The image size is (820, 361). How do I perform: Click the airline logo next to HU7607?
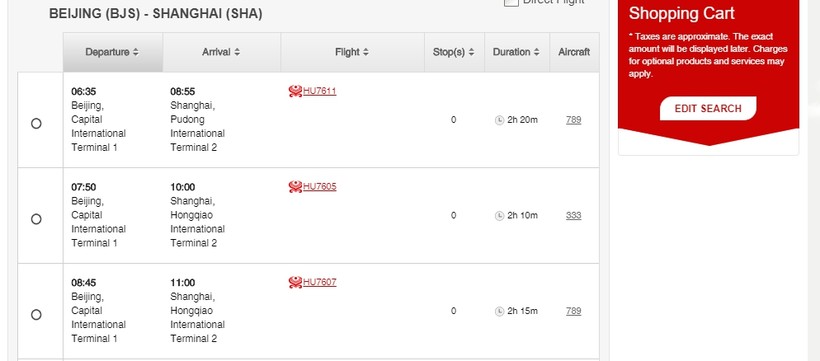click(x=295, y=283)
